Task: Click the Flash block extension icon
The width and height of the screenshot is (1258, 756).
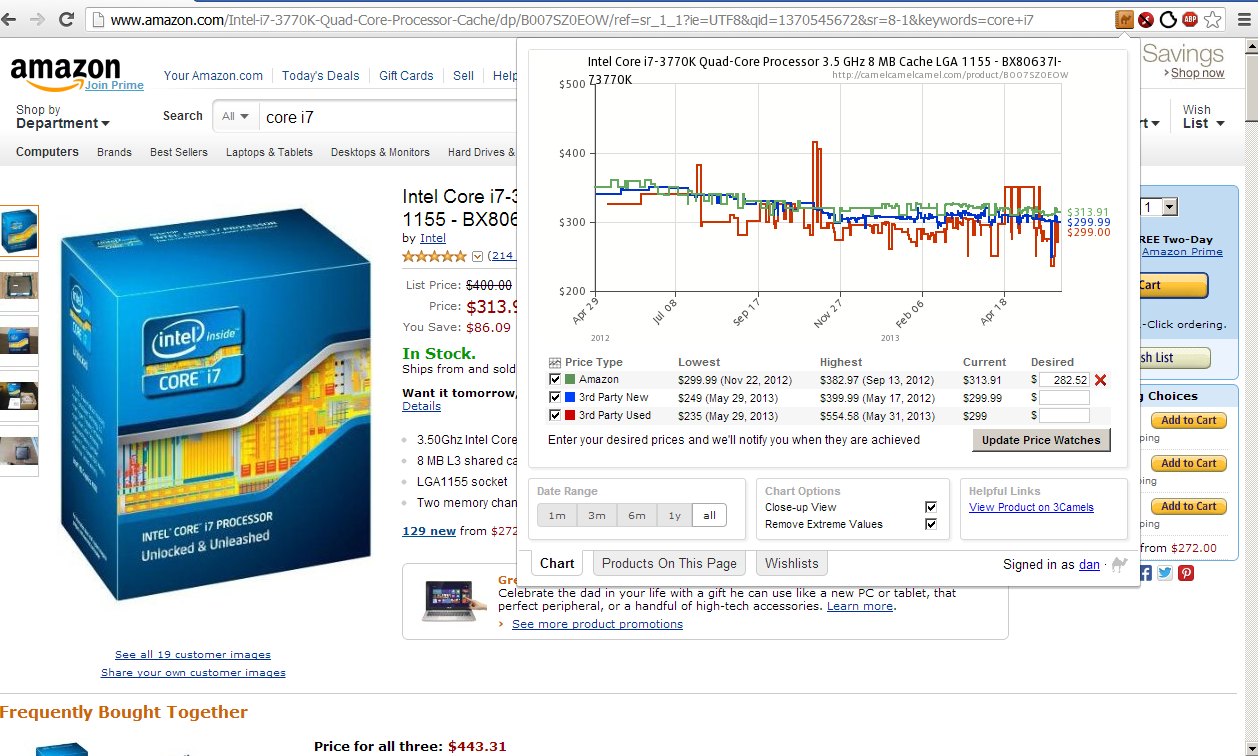Action: 1146,19
